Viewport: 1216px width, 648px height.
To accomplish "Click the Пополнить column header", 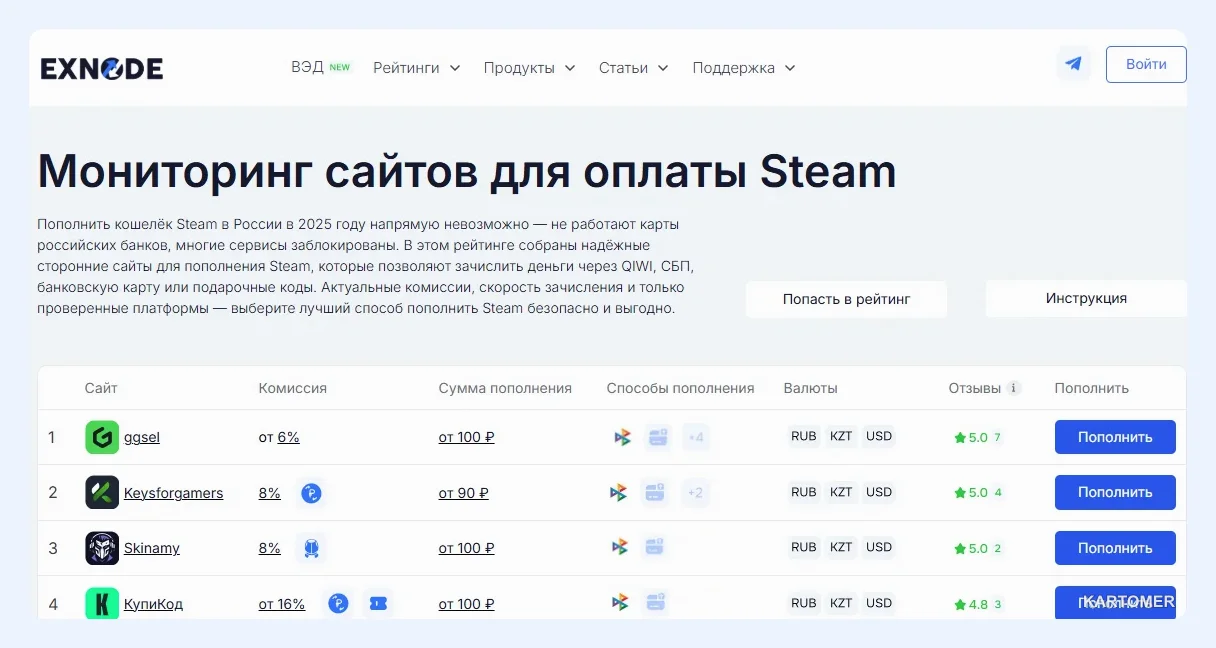I will pos(1092,388).
